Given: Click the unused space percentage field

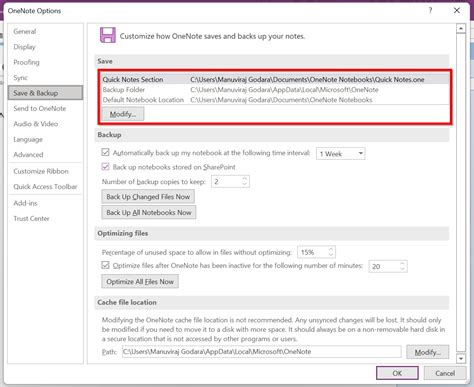Looking at the screenshot, I should [x=312, y=252].
